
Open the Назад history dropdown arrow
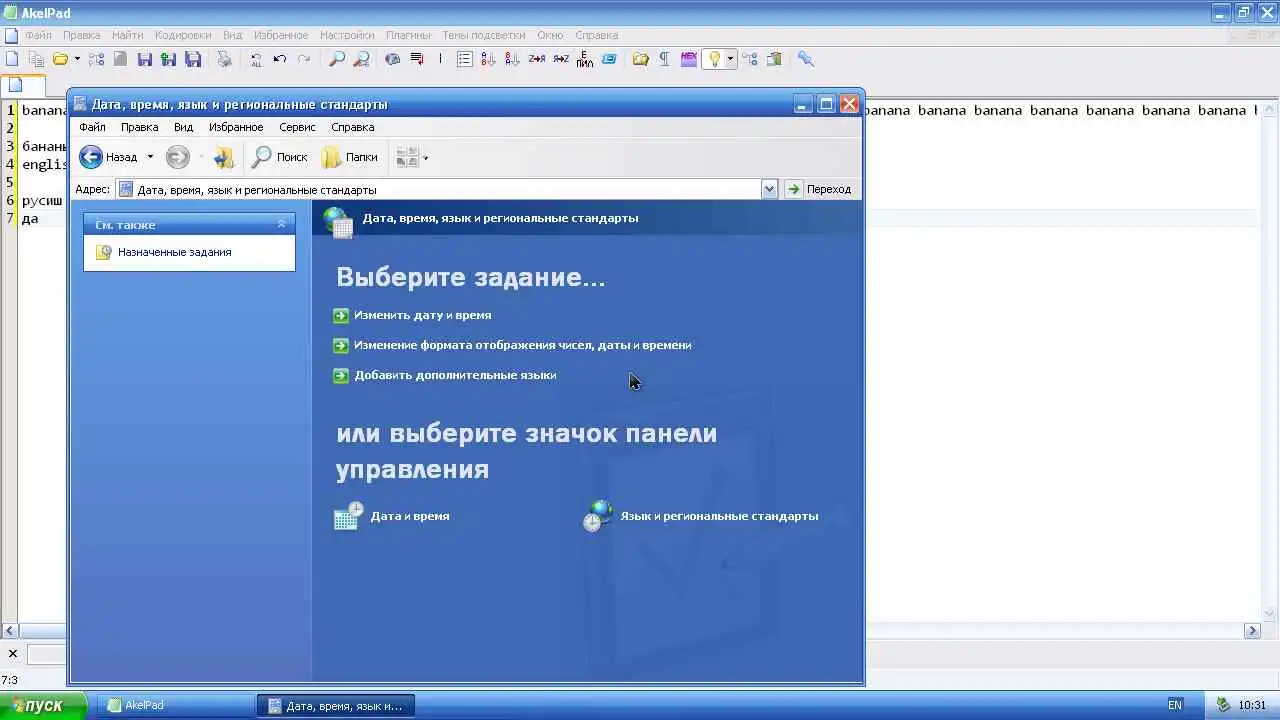[150, 157]
